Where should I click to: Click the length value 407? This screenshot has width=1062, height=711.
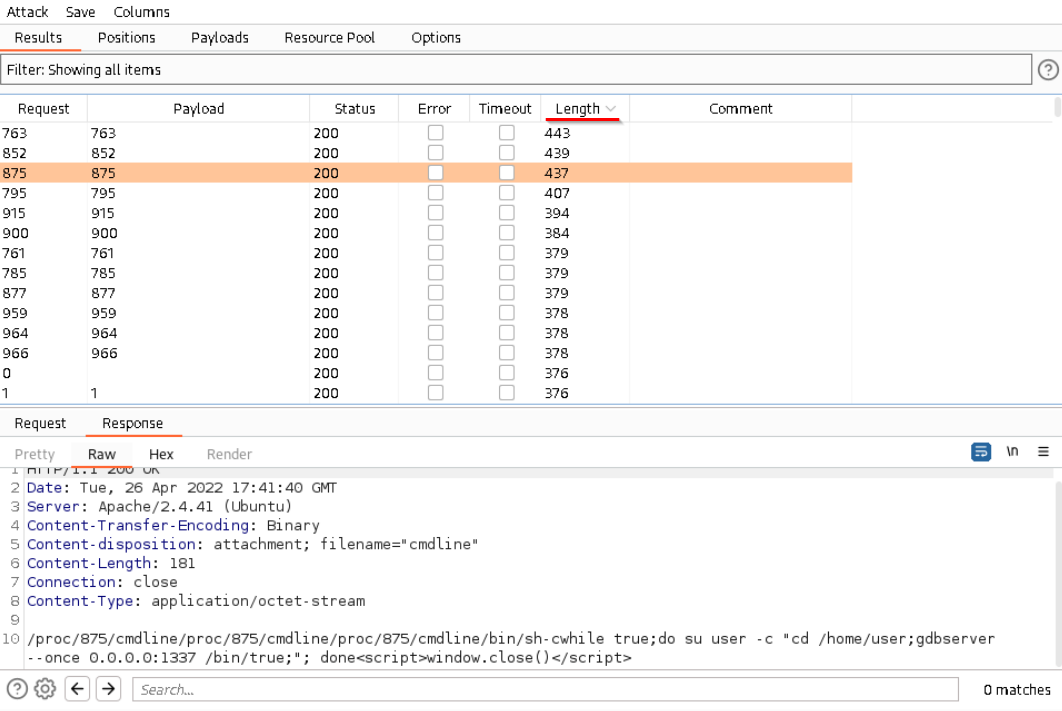557,193
